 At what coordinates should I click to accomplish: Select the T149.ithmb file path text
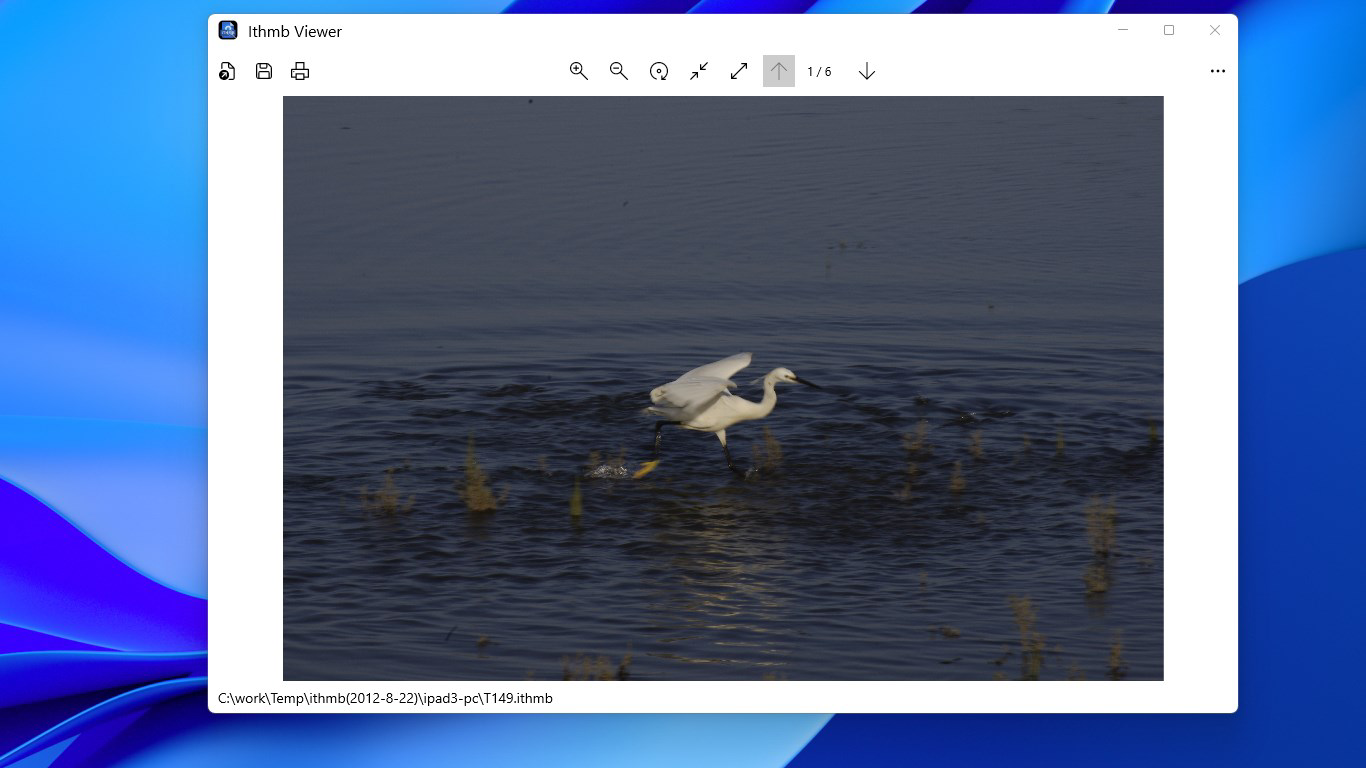coord(385,698)
